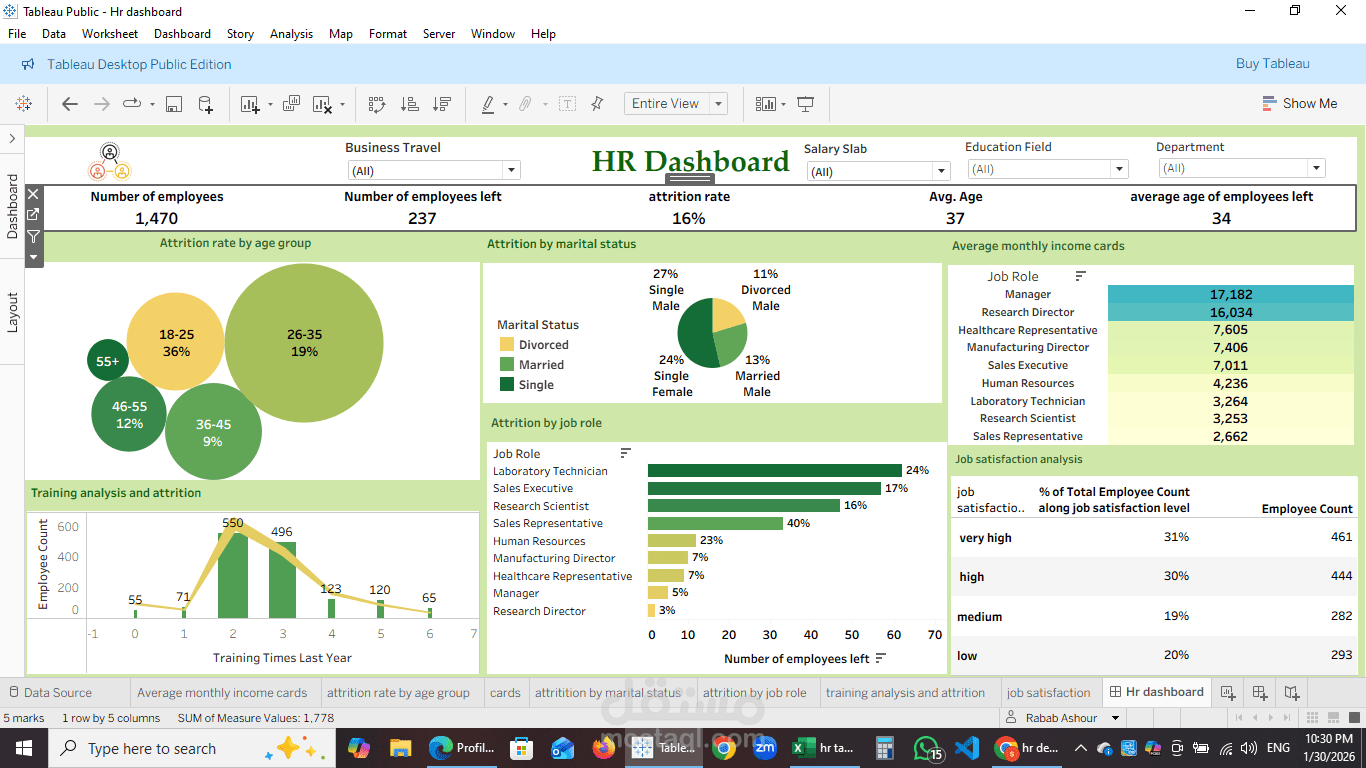This screenshot has width=1366, height=768.
Task: Click the New Dashboard icon in tab bar
Action: [1260, 692]
